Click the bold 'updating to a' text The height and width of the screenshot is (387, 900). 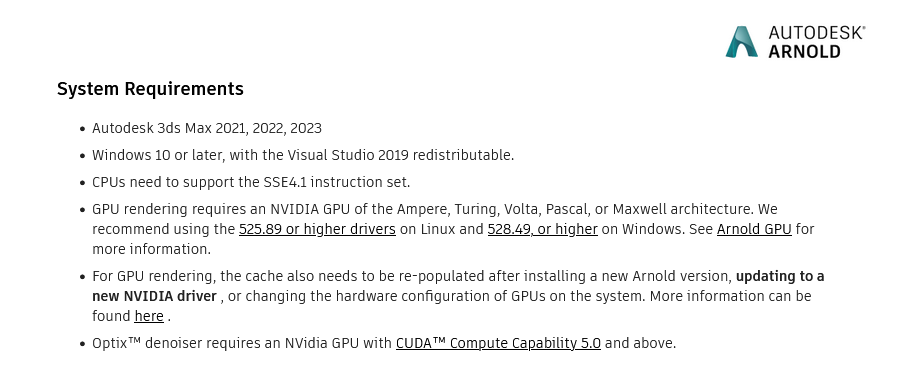point(780,276)
